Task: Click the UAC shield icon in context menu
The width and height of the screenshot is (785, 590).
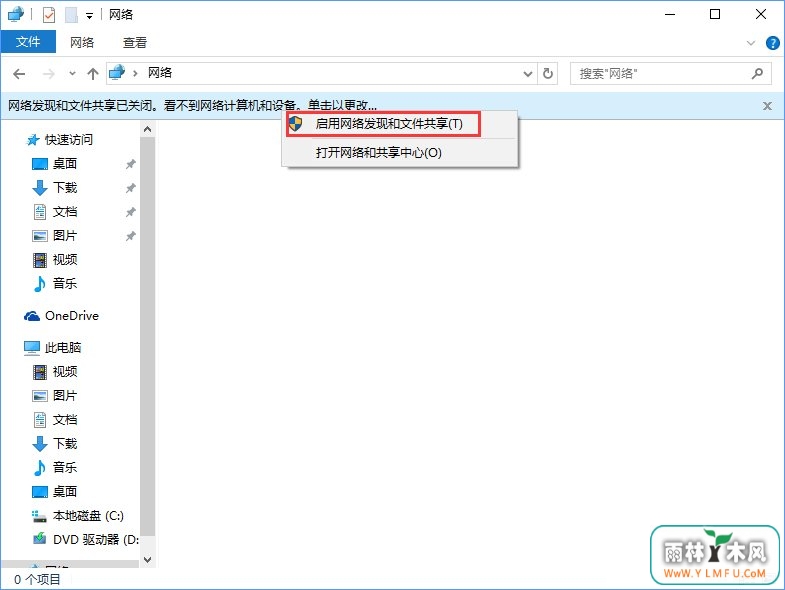Action: point(295,124)
